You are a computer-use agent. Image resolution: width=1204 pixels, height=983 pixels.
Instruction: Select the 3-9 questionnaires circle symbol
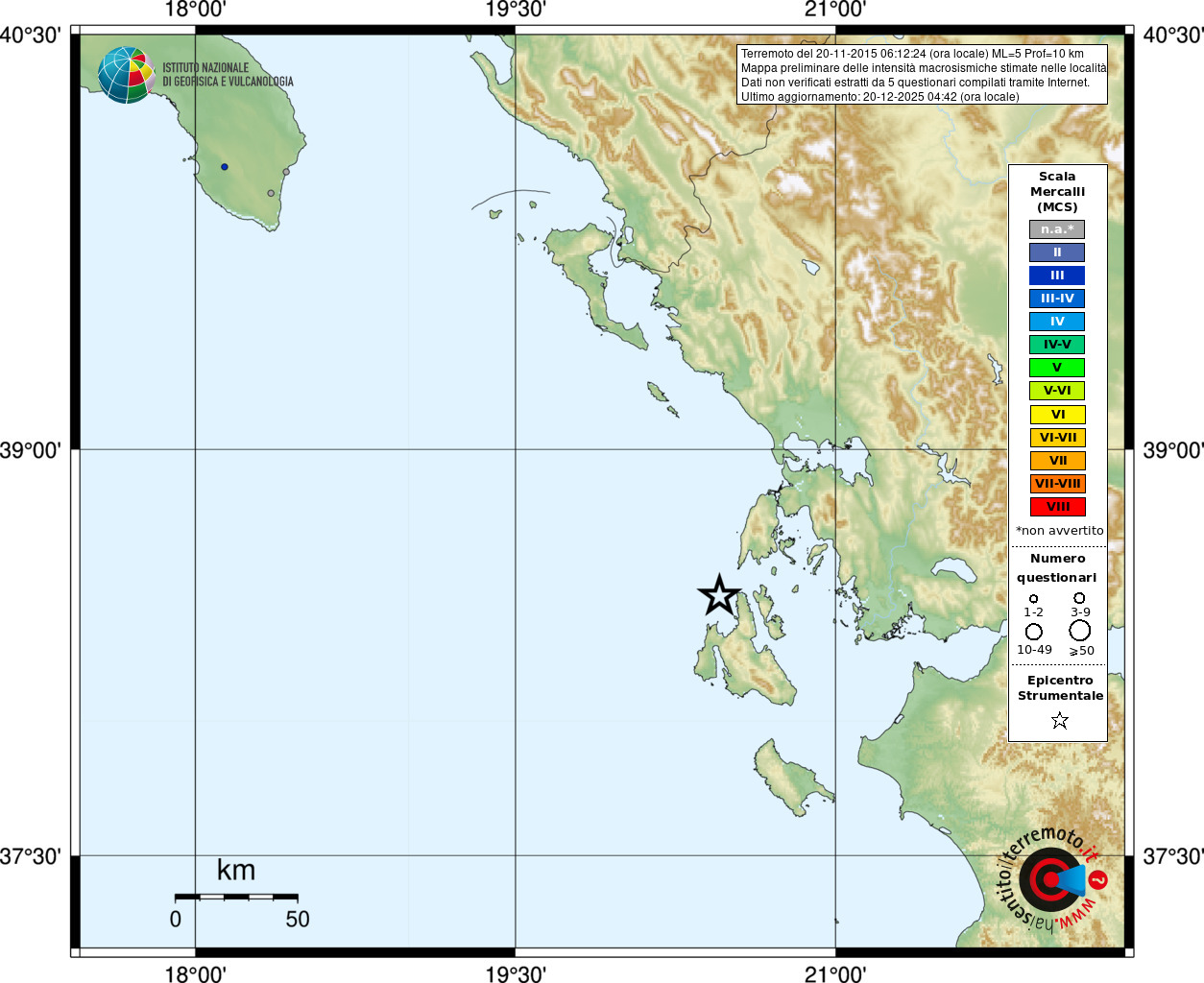pyautogui.click(x=1079, y=598)
